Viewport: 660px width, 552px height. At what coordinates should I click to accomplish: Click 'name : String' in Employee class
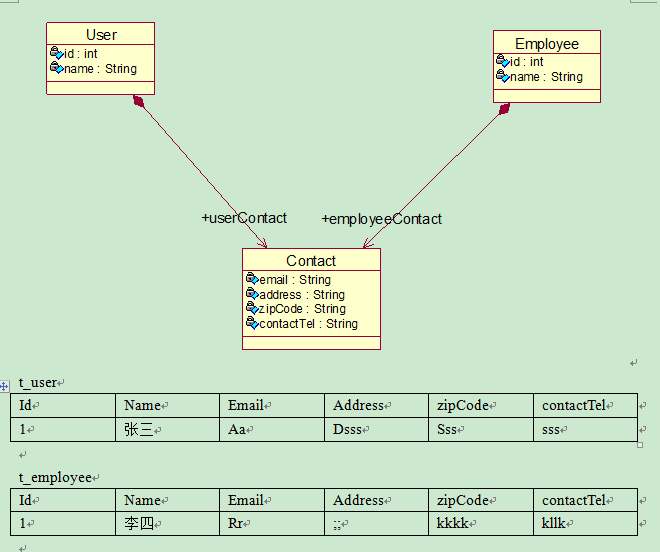pos(546,77)
